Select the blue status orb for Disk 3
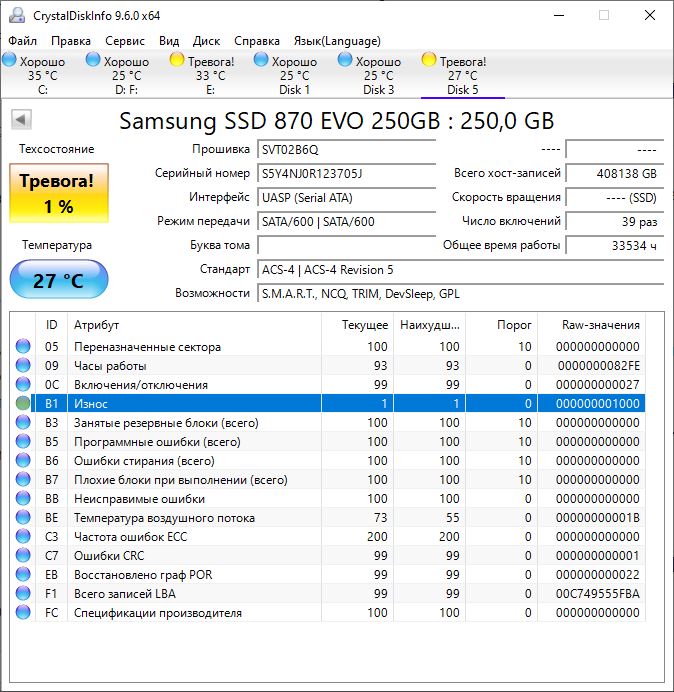The image size is (674, 692). [345, 59]
